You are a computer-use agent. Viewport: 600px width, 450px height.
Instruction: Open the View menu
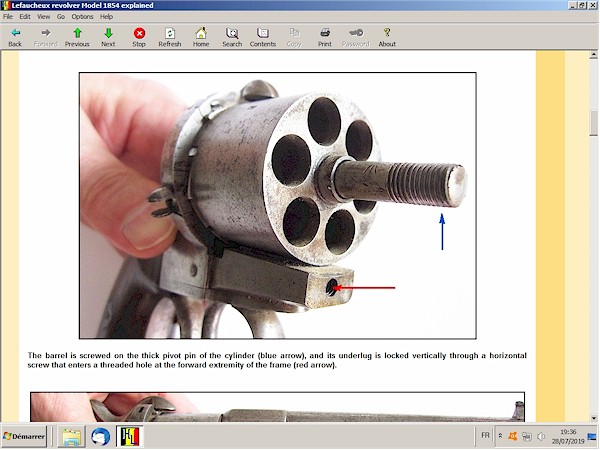pyautogui.click(x=43, y=16)
